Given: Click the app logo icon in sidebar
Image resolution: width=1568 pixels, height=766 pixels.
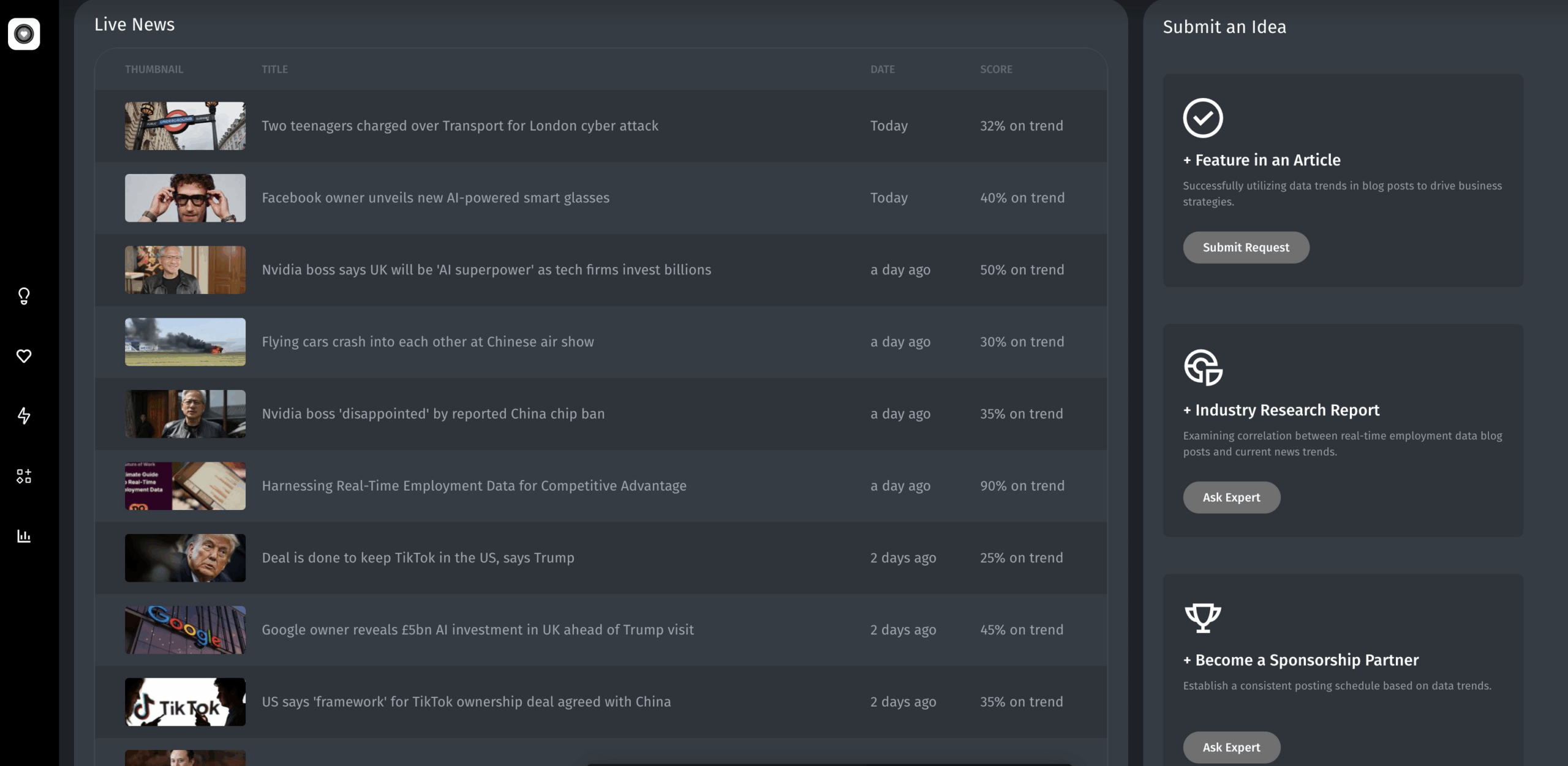Looking at the screenshot, I should click(24, 34).
